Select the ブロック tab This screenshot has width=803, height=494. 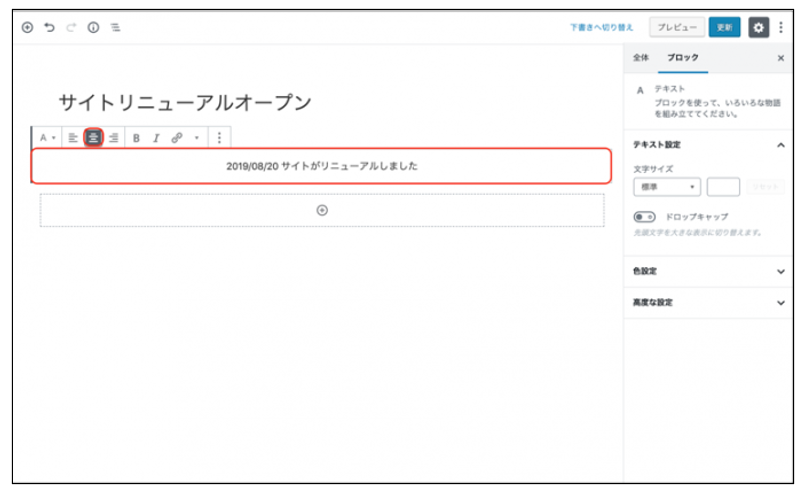click(684, 58)
